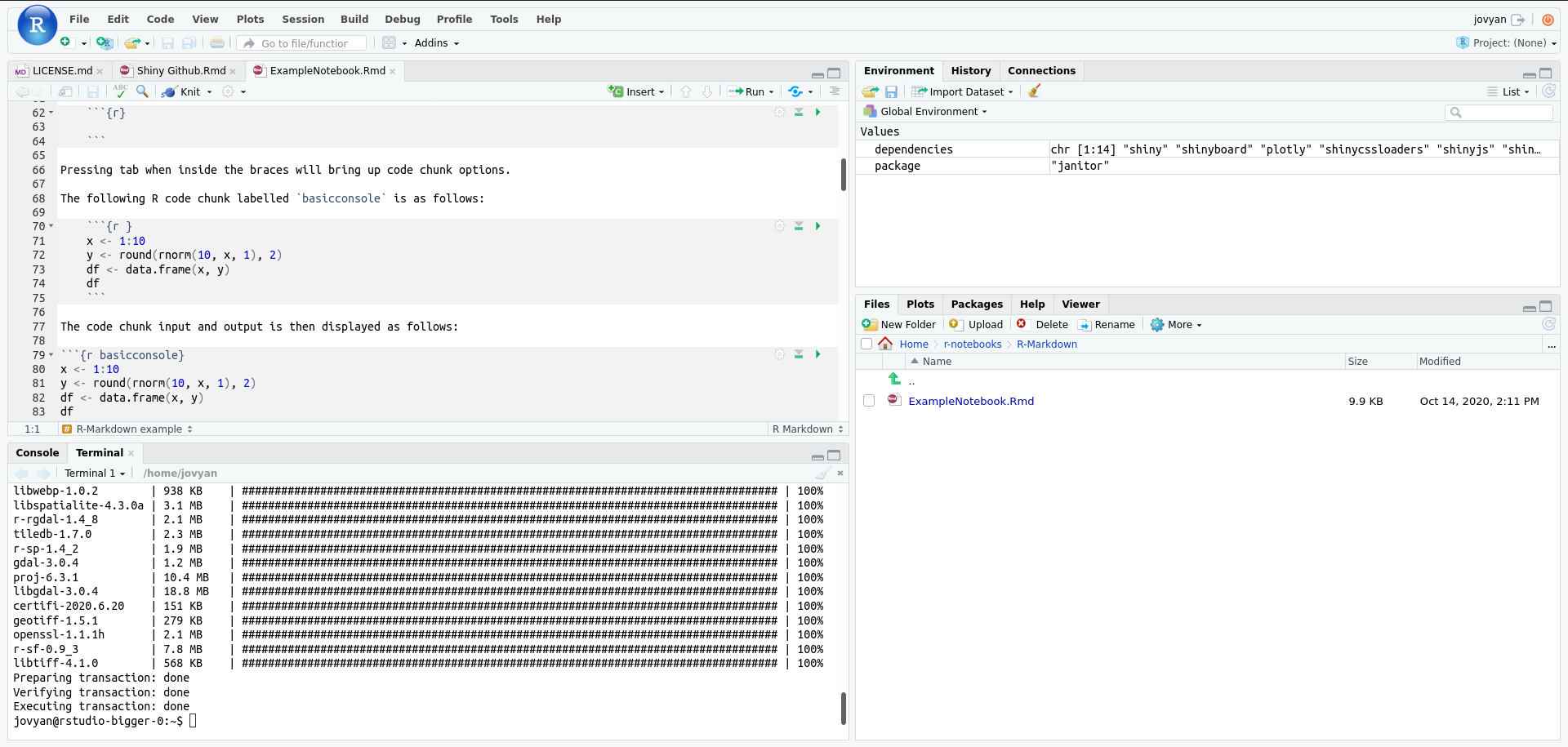Click the previous terminal arrow

click(x=22, y=473)
